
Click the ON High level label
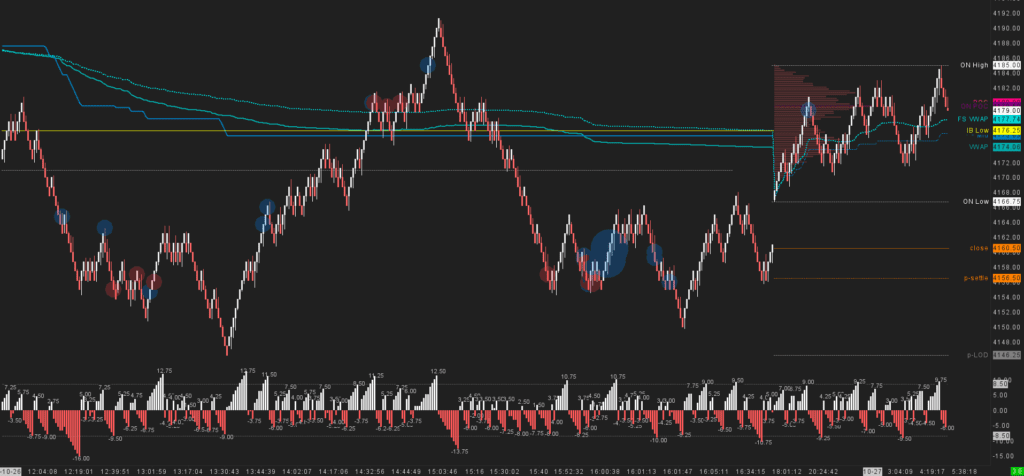click(974, 65)
